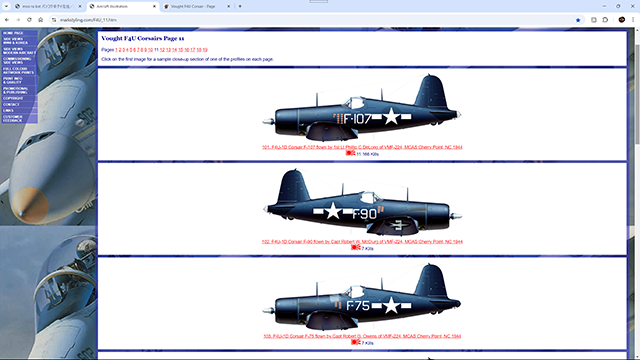Open the Chrome three-dot menu
Screen dimensions: 640x360
coord(633,20)
